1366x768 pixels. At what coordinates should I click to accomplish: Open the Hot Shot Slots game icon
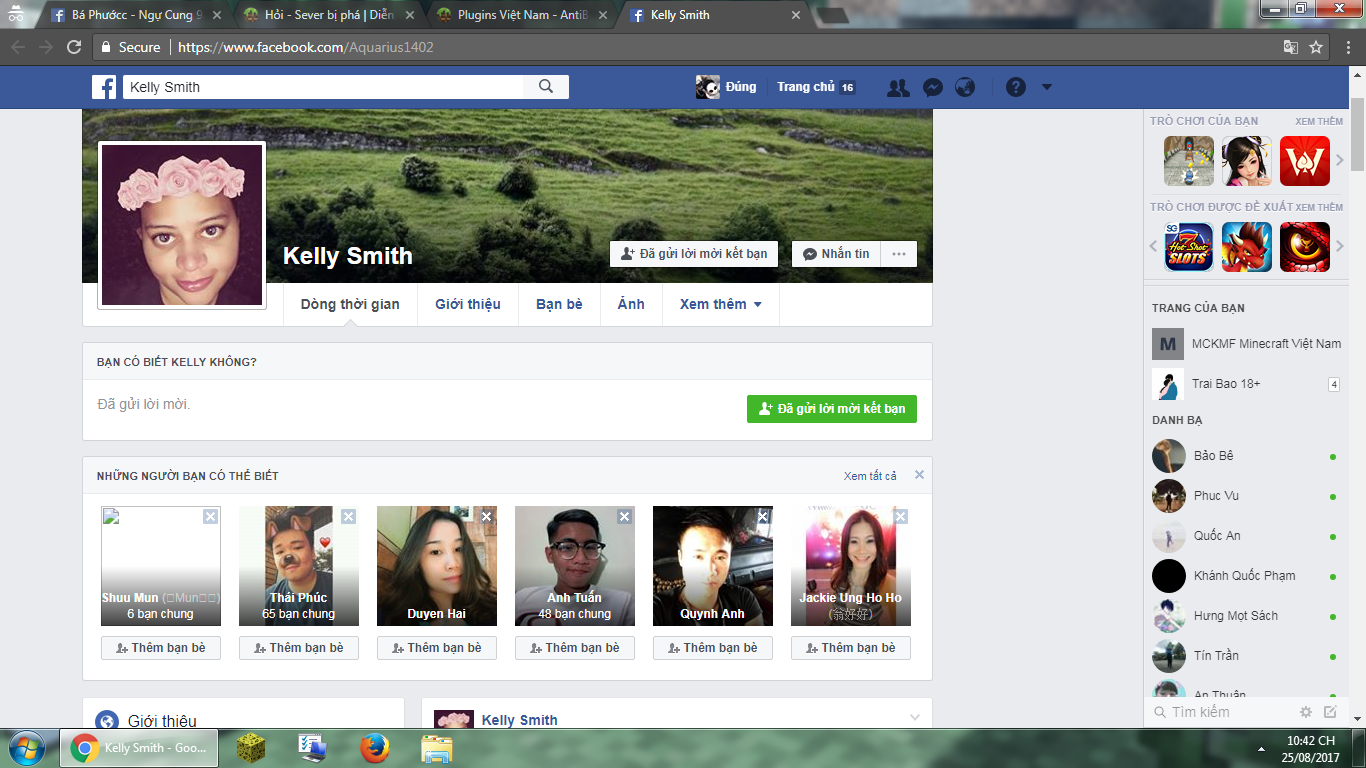coord(1189,247)
